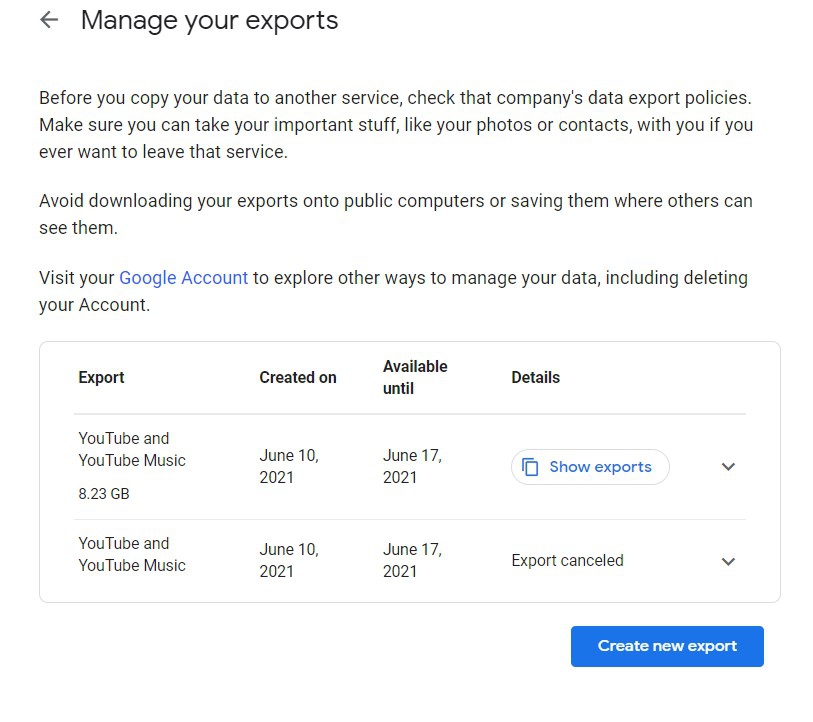Image resolution: width=813 pixels, height=722 pixels.
Task: Click the first row's June 10, 2021 created date
Action: (289, 466)
